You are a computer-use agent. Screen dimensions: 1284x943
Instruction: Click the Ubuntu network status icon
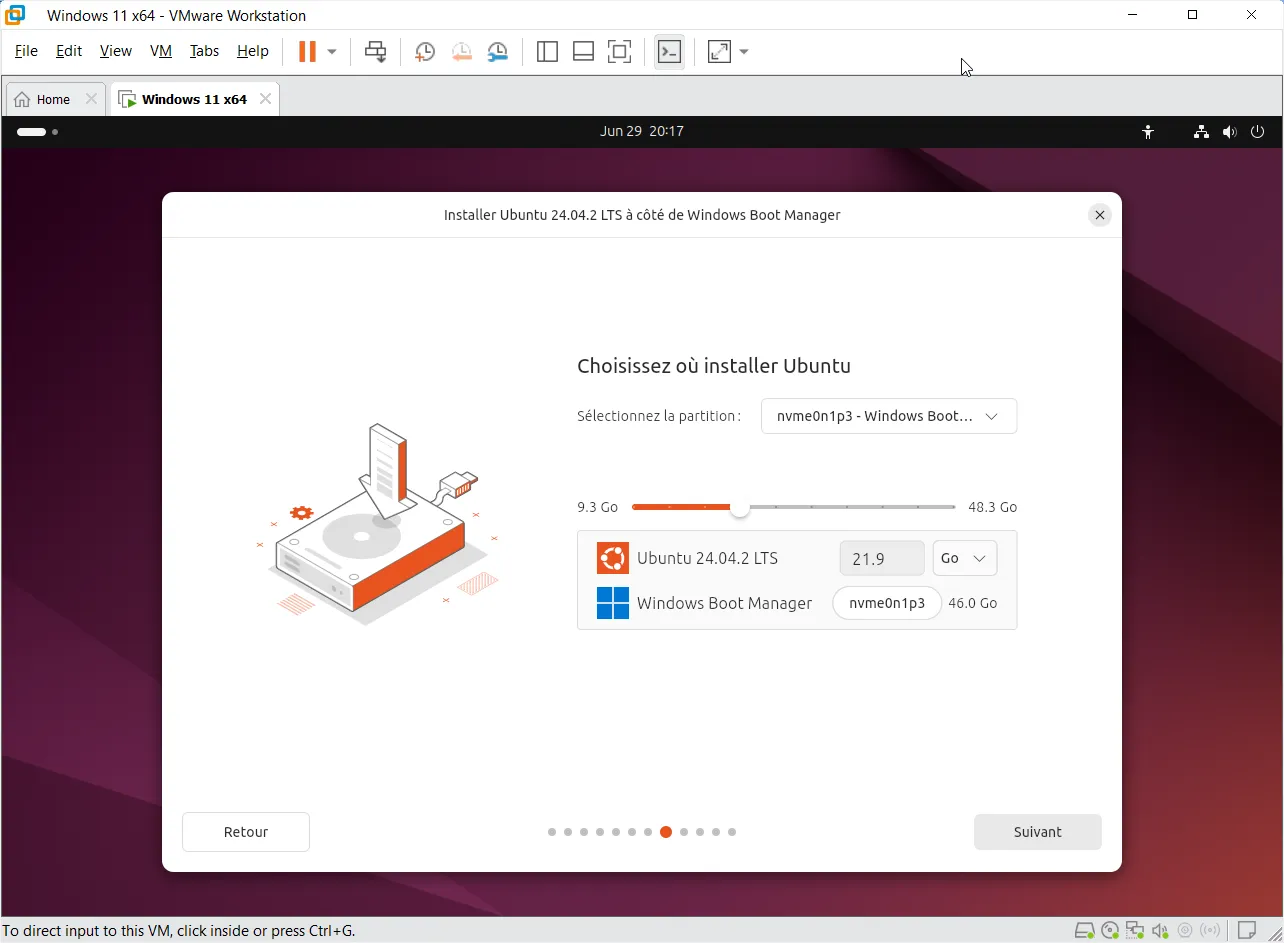tap(1201, 132)
